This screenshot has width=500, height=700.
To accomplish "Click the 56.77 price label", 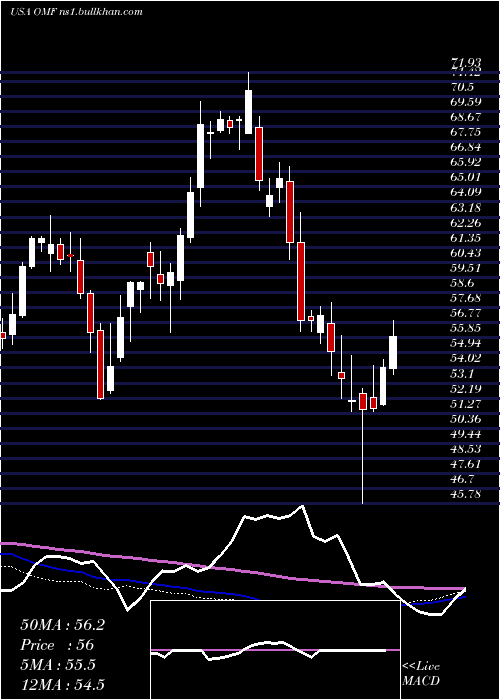I will click(x=466, y=313).
